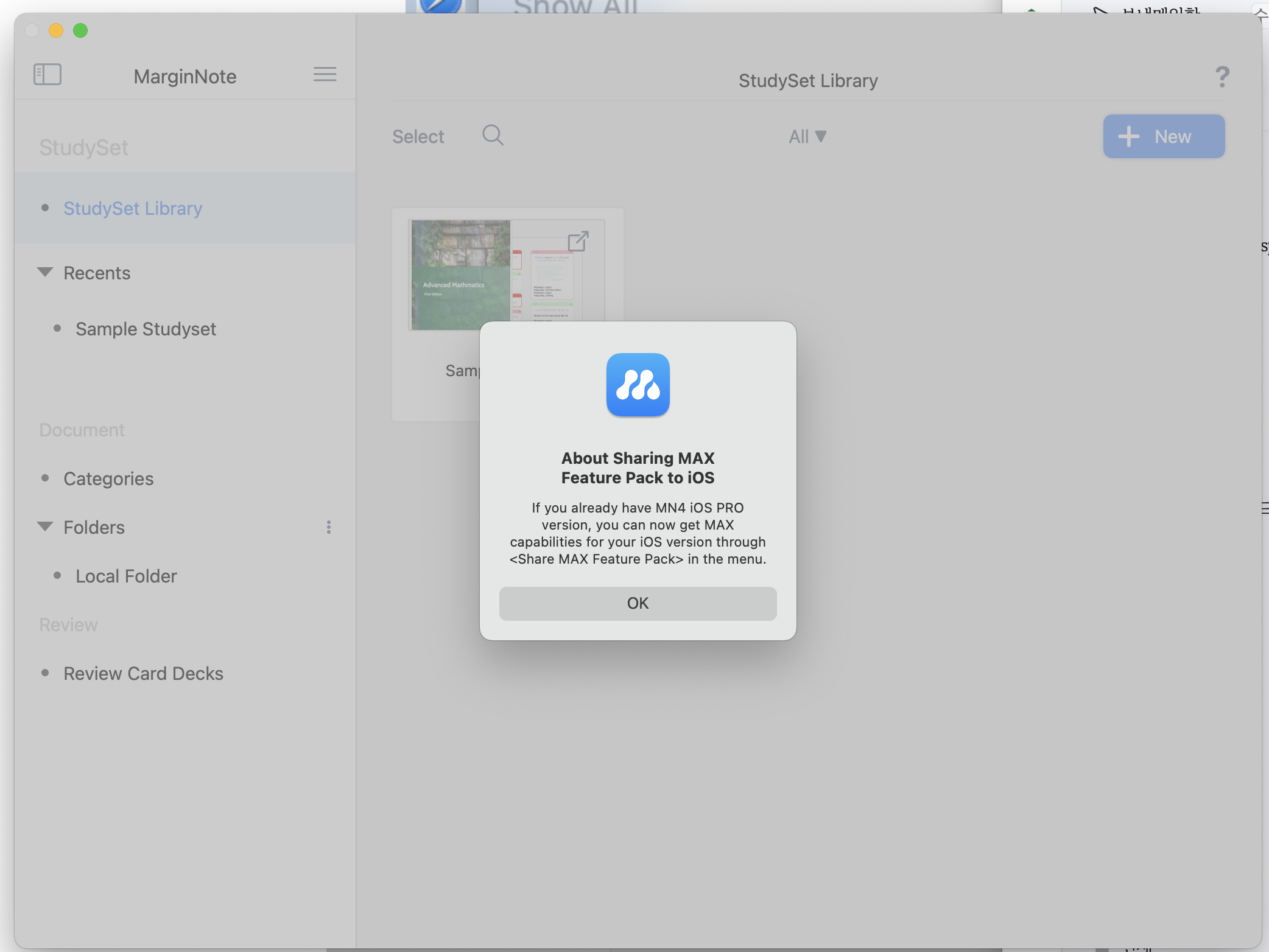Open the All filter dropdown
Viewport: 1269px width, 952px height.
pos(807,136)
